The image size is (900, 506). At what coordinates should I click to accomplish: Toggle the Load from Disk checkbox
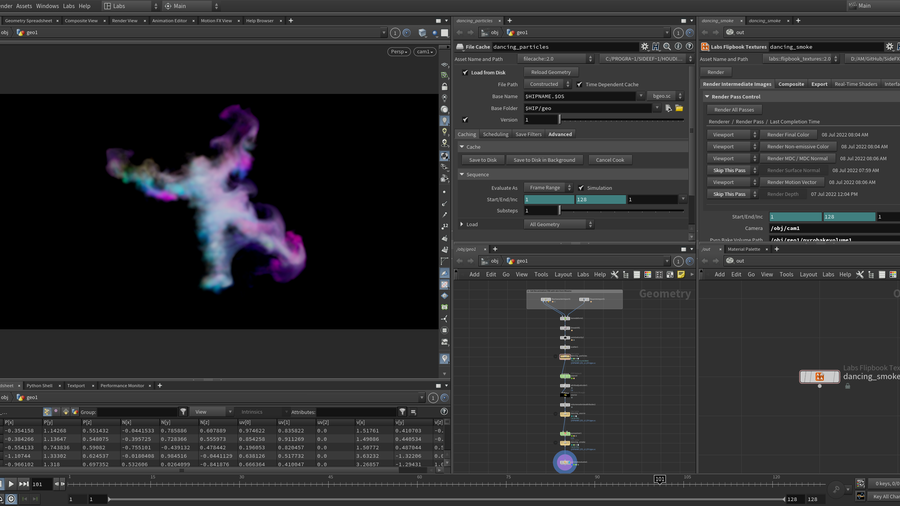(x=466, y=72)
